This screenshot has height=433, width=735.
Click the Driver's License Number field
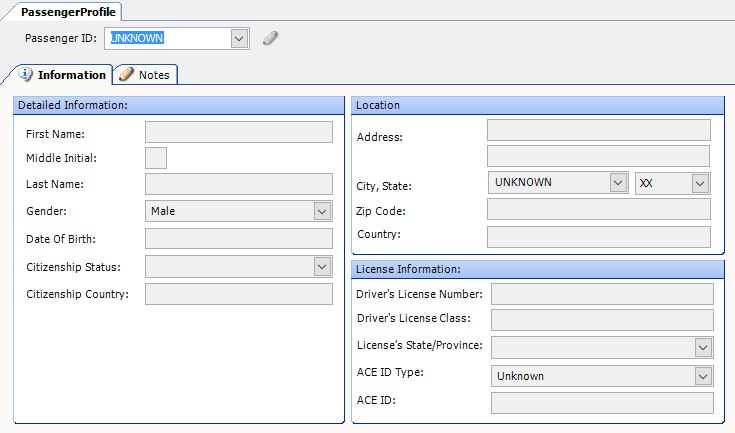pos(602,294)
